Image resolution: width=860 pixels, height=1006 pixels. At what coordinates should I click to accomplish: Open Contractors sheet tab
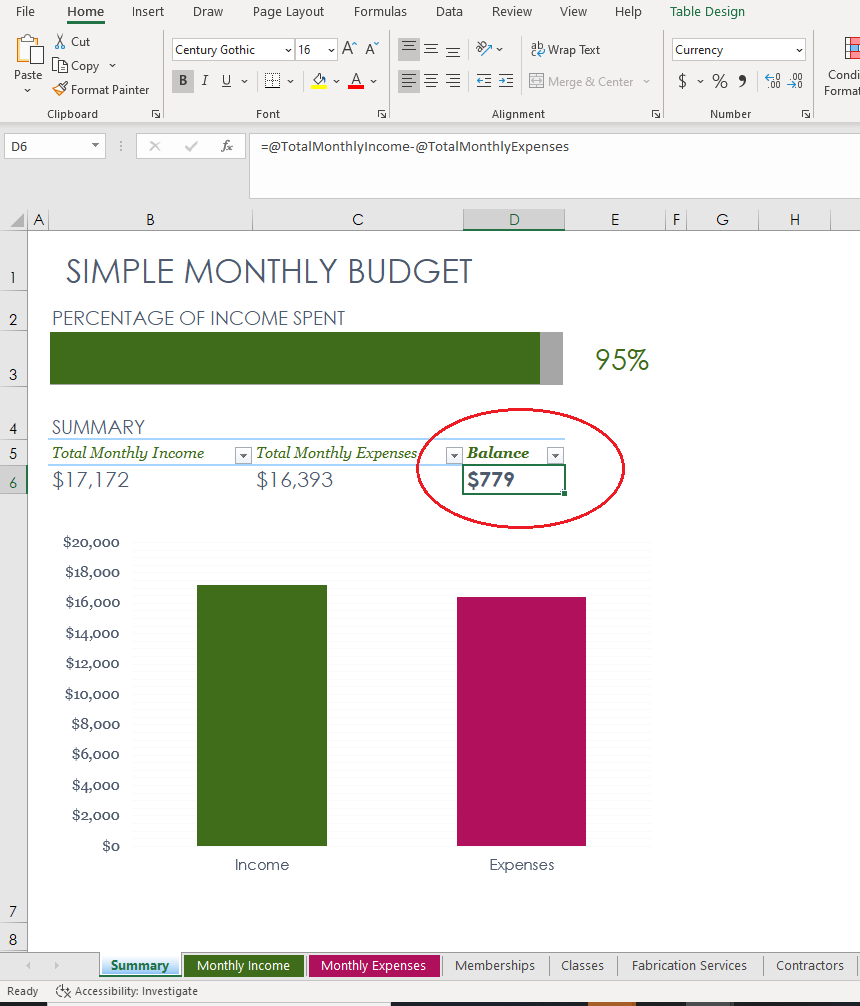(810, 966)
